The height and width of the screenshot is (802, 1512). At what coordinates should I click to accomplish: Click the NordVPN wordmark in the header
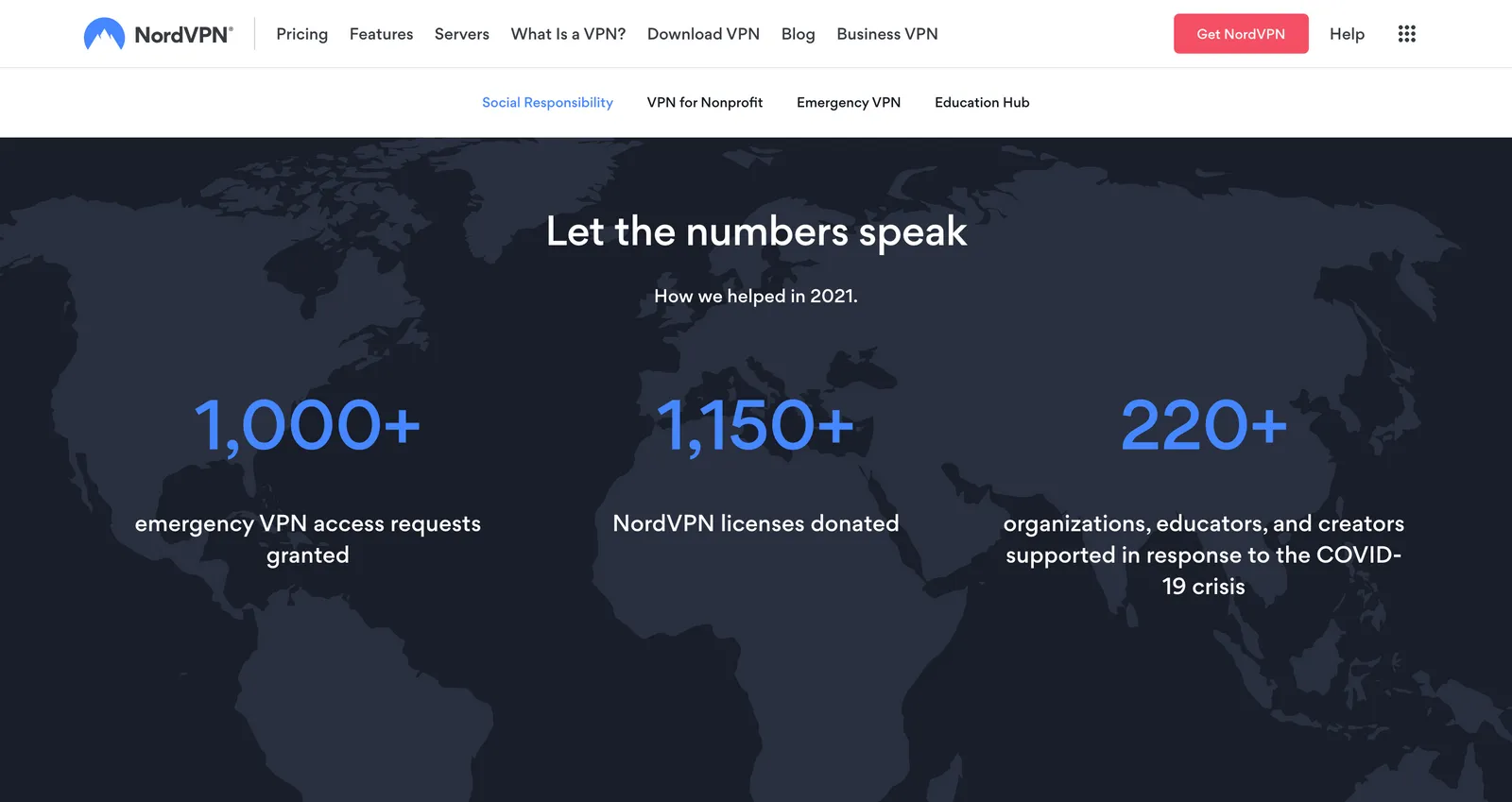pos(183,35)
